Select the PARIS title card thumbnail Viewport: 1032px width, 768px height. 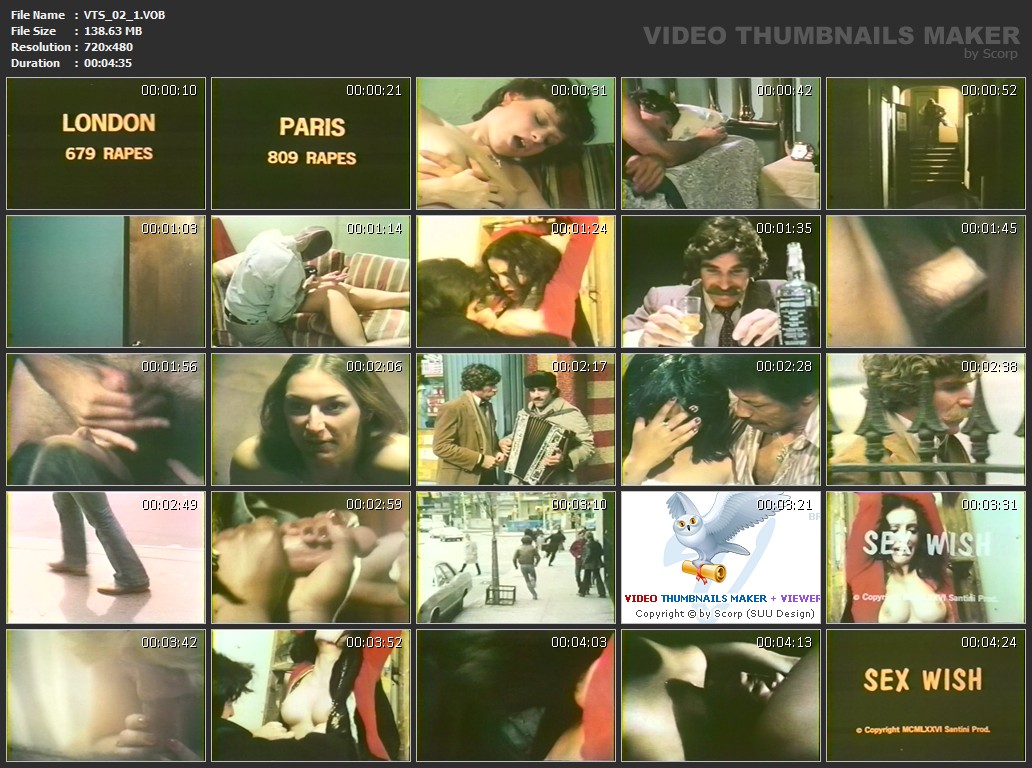click(311, 143)
